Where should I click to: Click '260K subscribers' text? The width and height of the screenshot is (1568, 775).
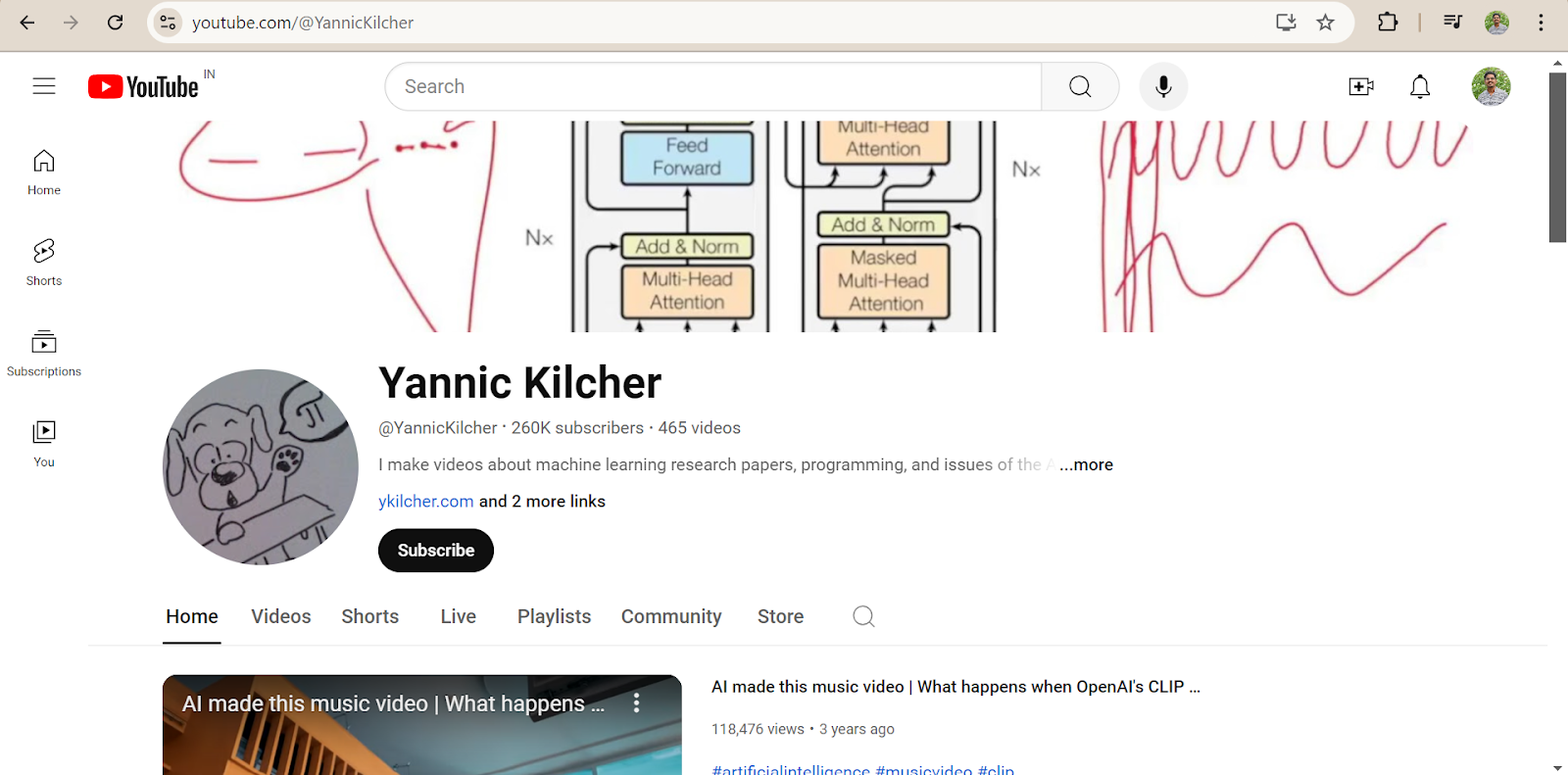pos(577,428)
